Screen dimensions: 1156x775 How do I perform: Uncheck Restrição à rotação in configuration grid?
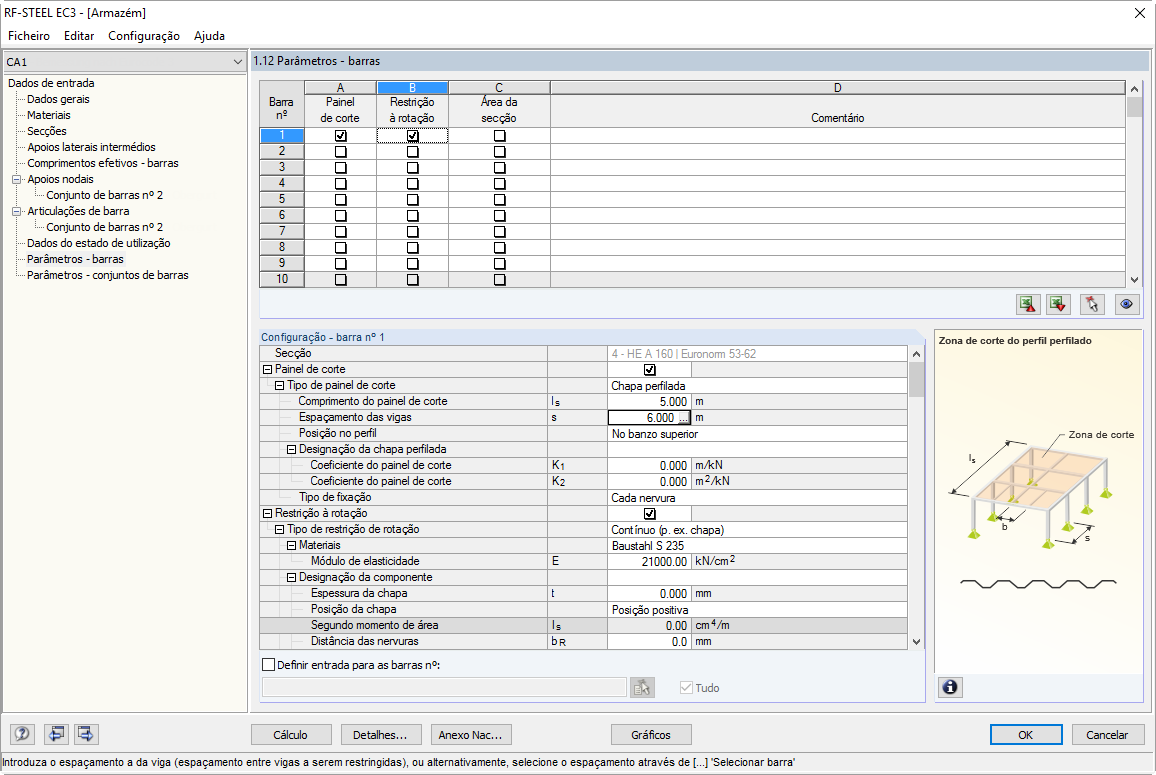point(650,514)
